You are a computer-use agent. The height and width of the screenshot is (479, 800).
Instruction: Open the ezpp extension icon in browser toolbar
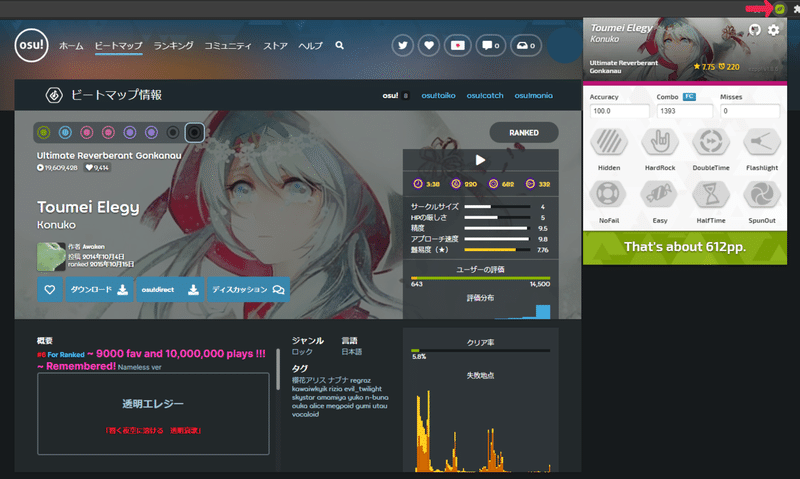pyautogui.click(x=780, y=8)
